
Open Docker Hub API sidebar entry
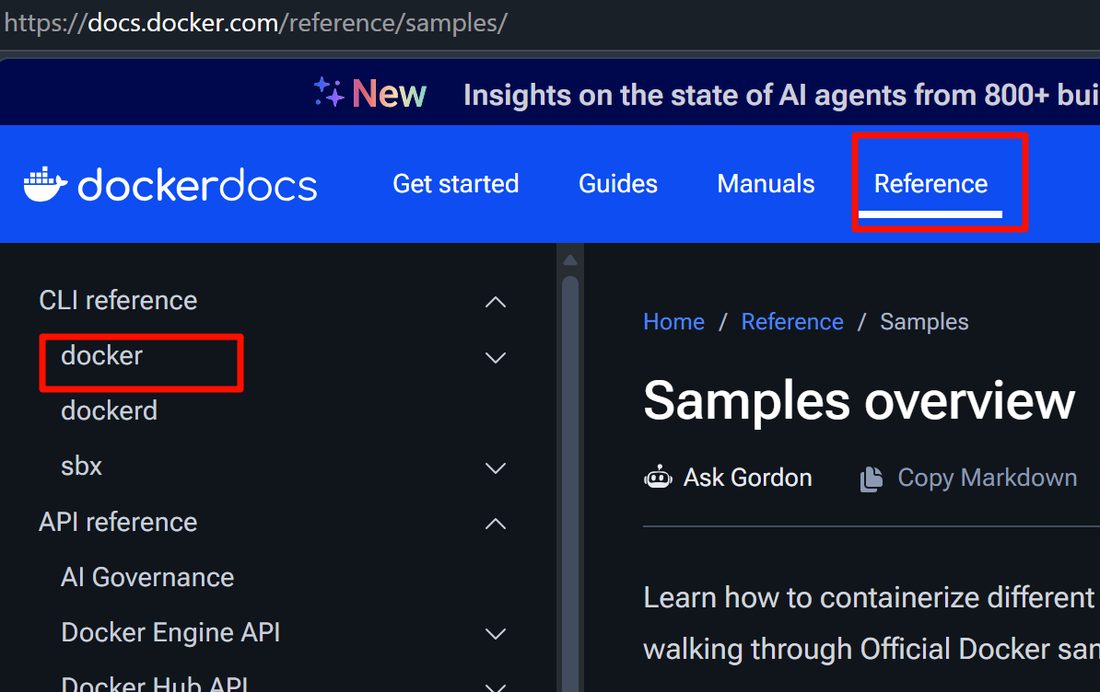154,684
